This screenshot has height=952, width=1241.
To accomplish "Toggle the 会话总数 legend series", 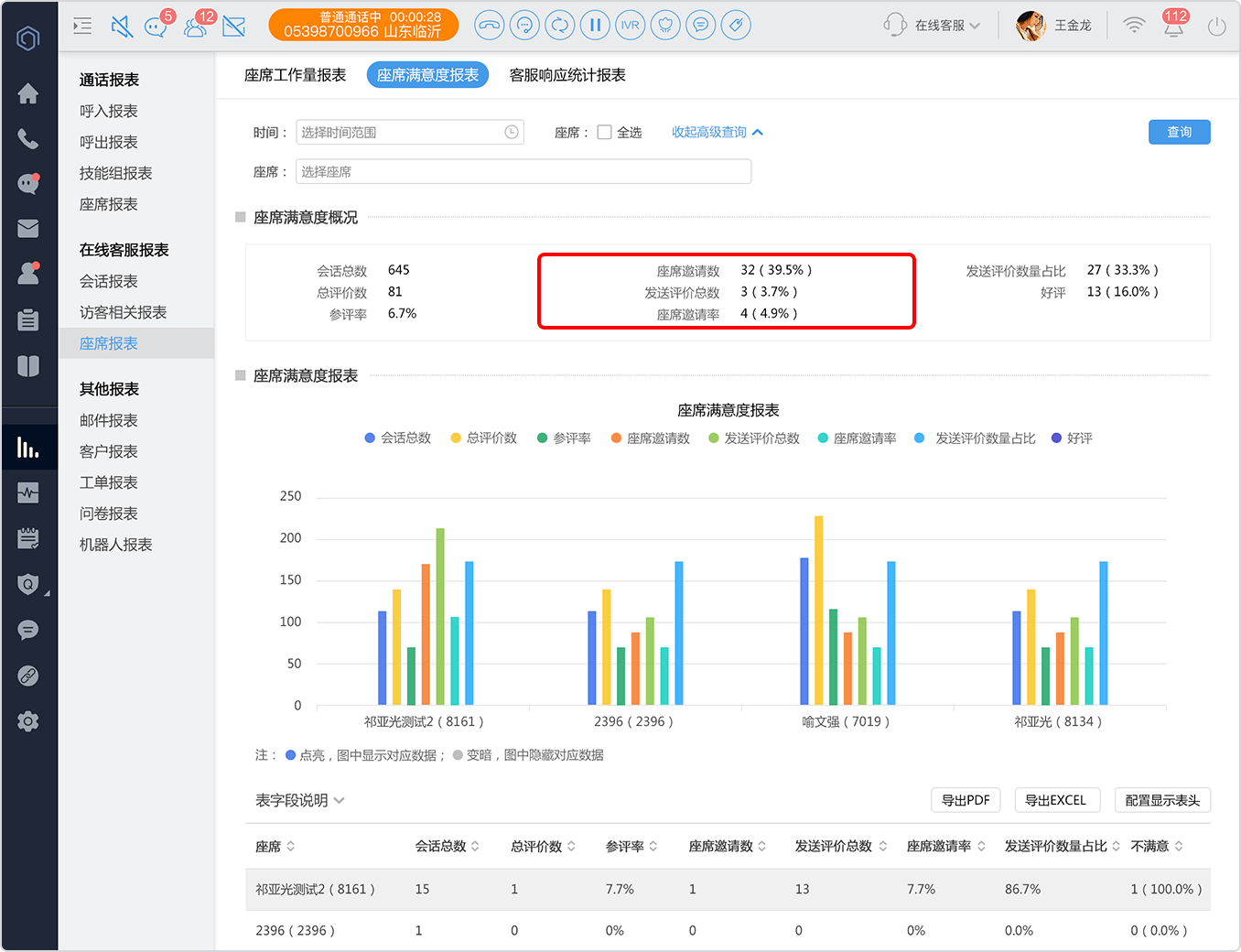I will click(397, 438).
